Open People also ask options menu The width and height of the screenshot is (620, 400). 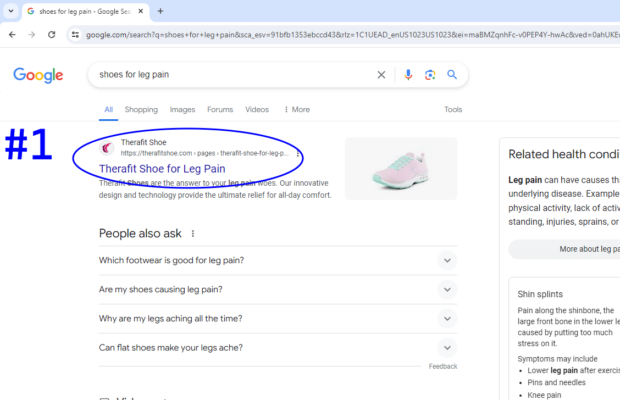(193, 234)
